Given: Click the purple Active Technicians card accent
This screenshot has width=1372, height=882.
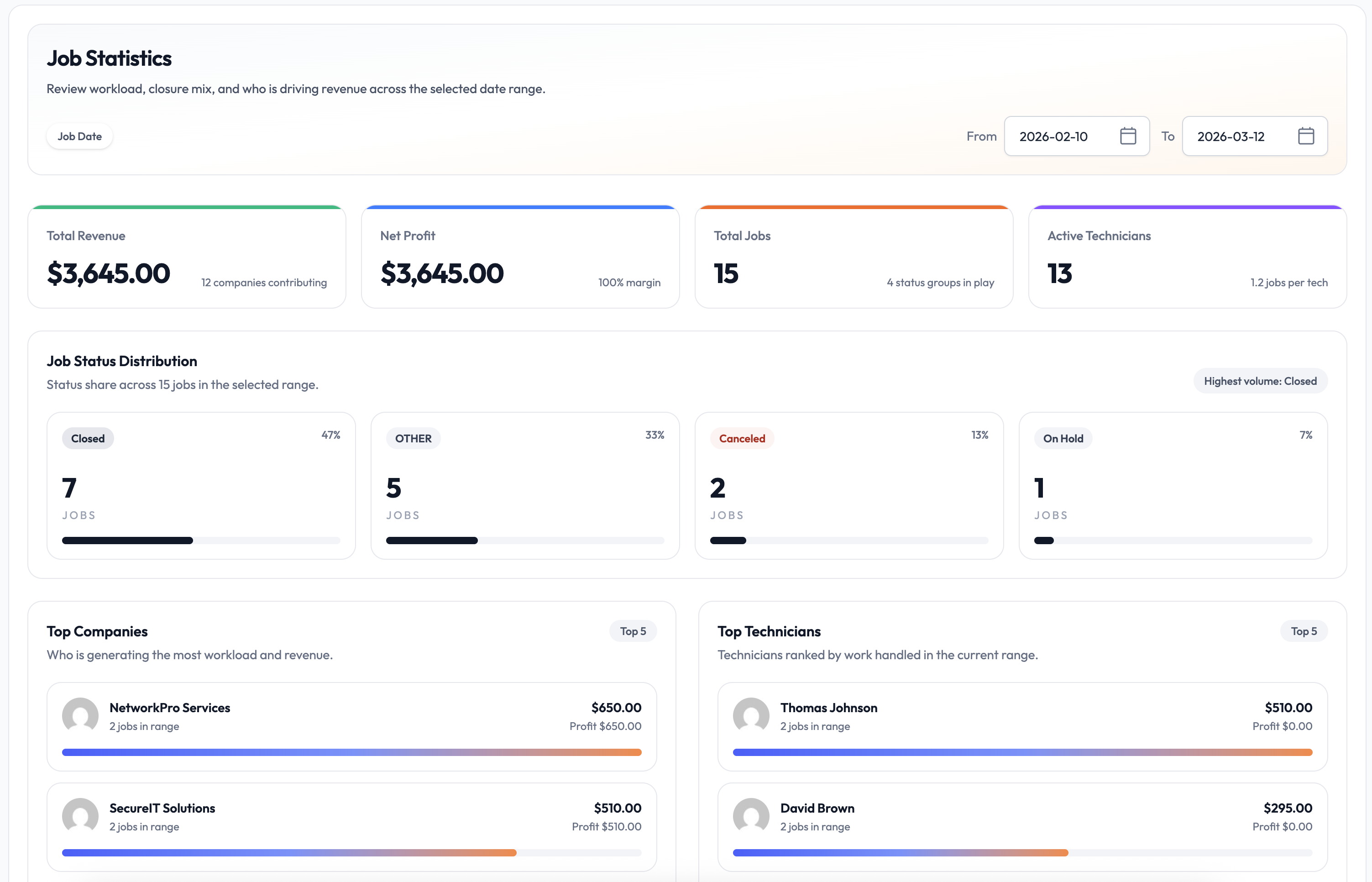Looking at the screenshot, I should 1186,208.
